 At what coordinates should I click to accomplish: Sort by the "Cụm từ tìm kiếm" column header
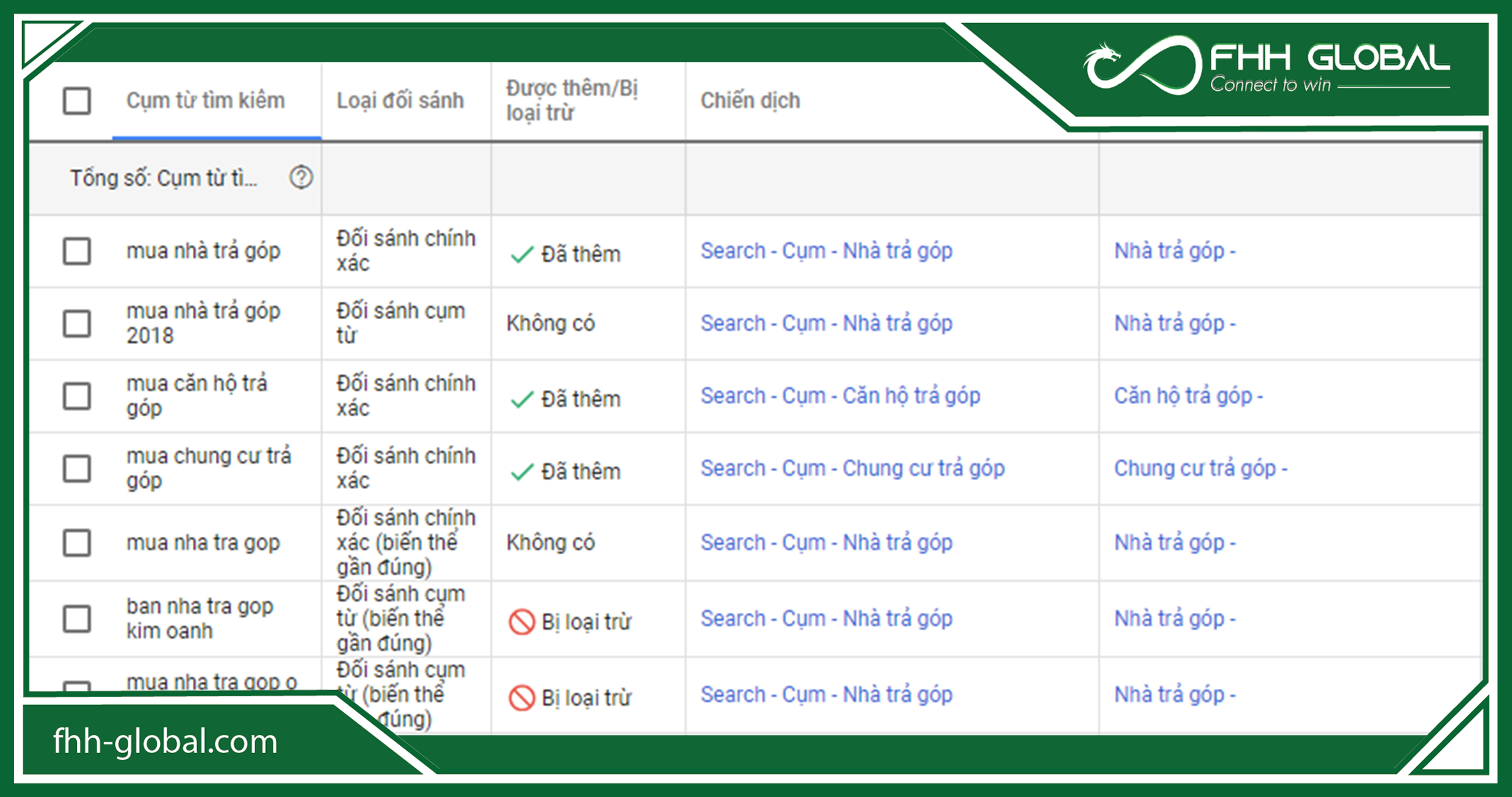coord(203,101)
